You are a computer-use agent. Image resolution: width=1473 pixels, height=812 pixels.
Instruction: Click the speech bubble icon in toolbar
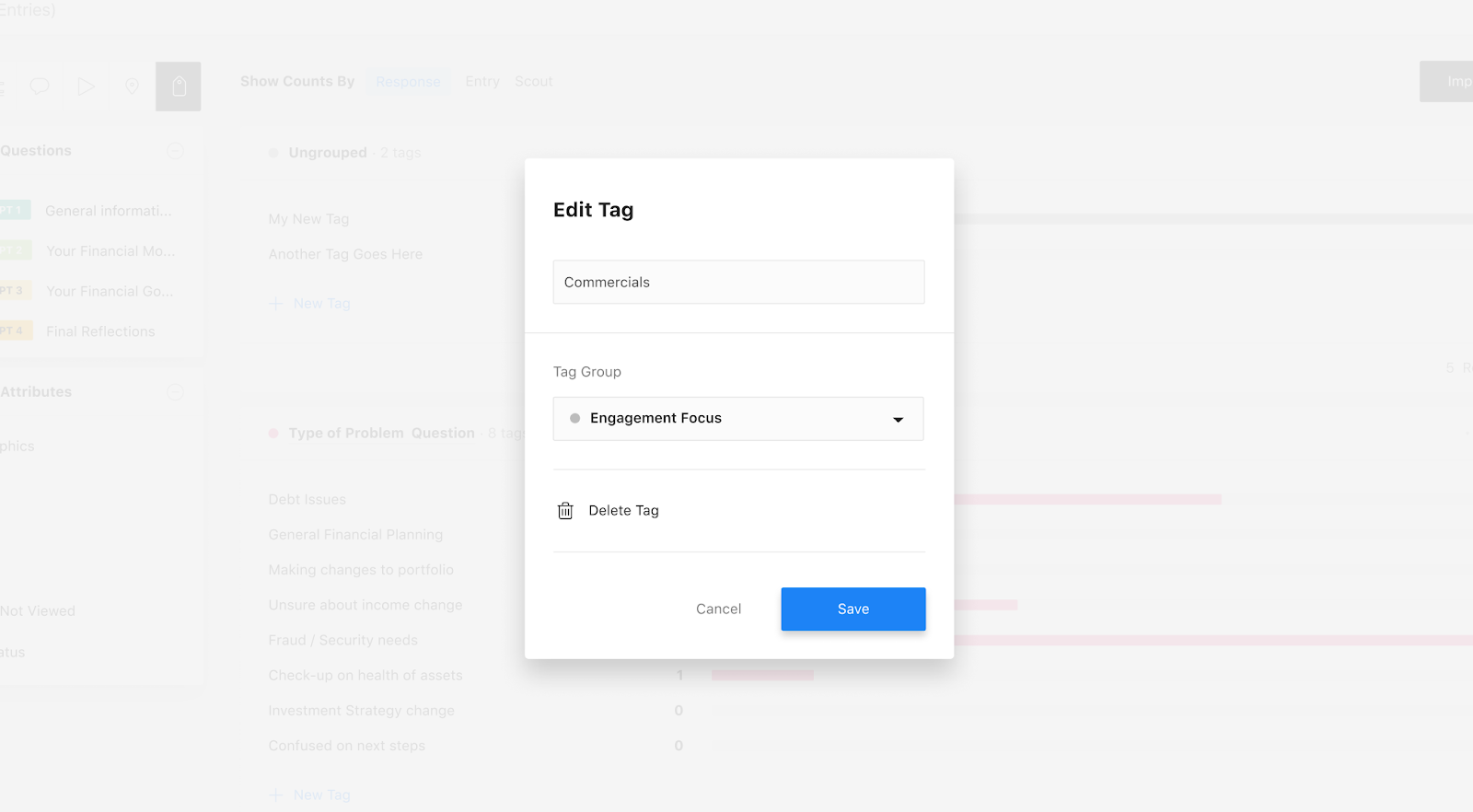pyautogui.click(x=40, y=87)
